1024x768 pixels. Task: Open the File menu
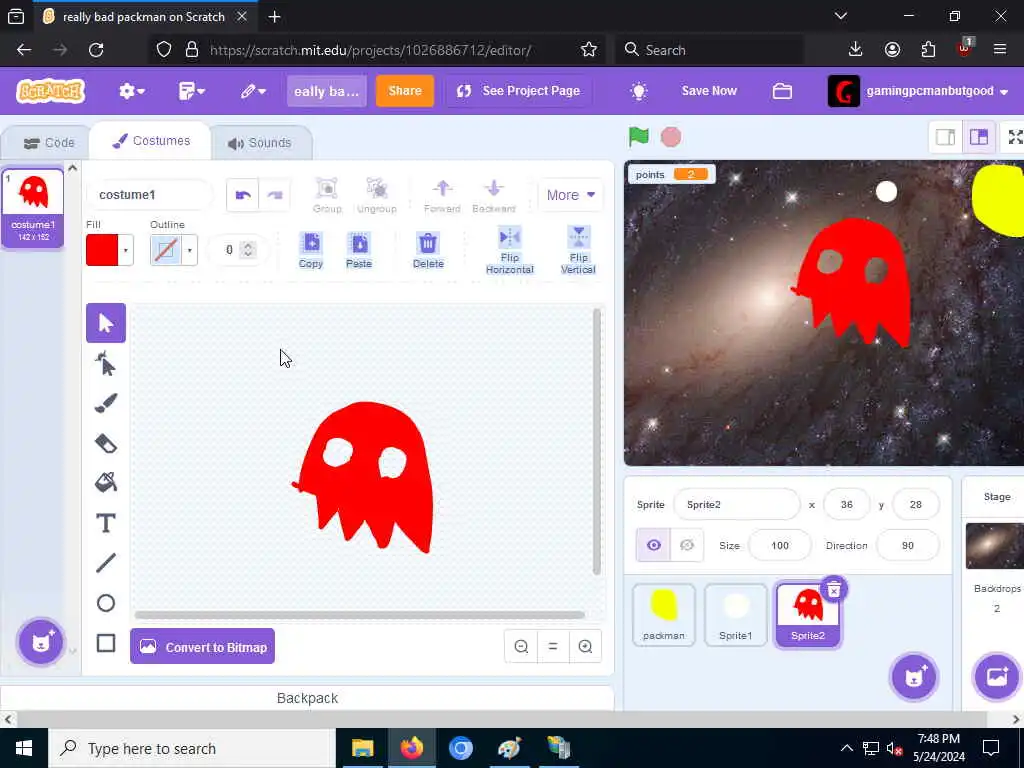(x=191, y=91)
